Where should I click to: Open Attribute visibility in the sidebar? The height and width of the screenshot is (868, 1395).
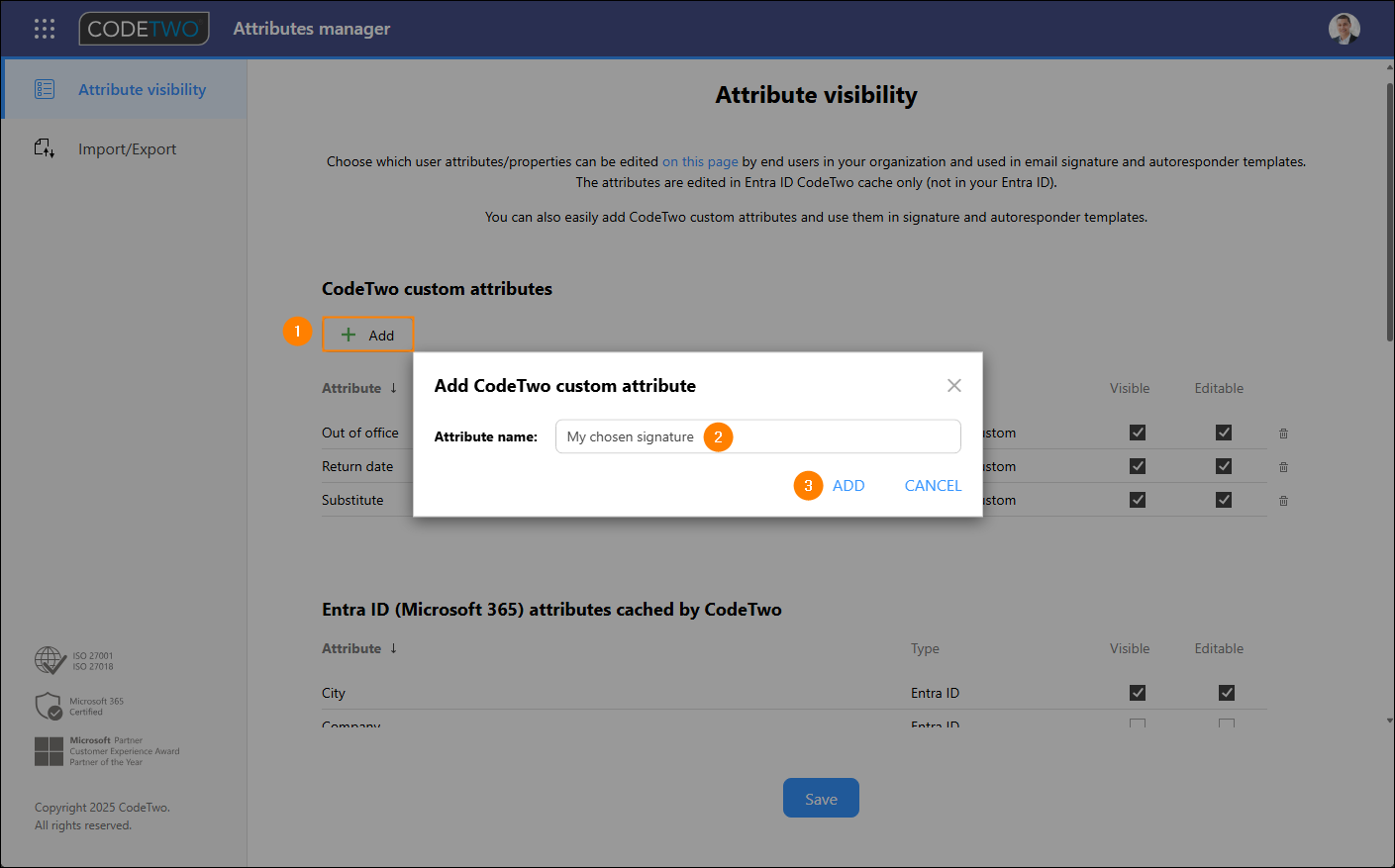click(x=142, y=89)
